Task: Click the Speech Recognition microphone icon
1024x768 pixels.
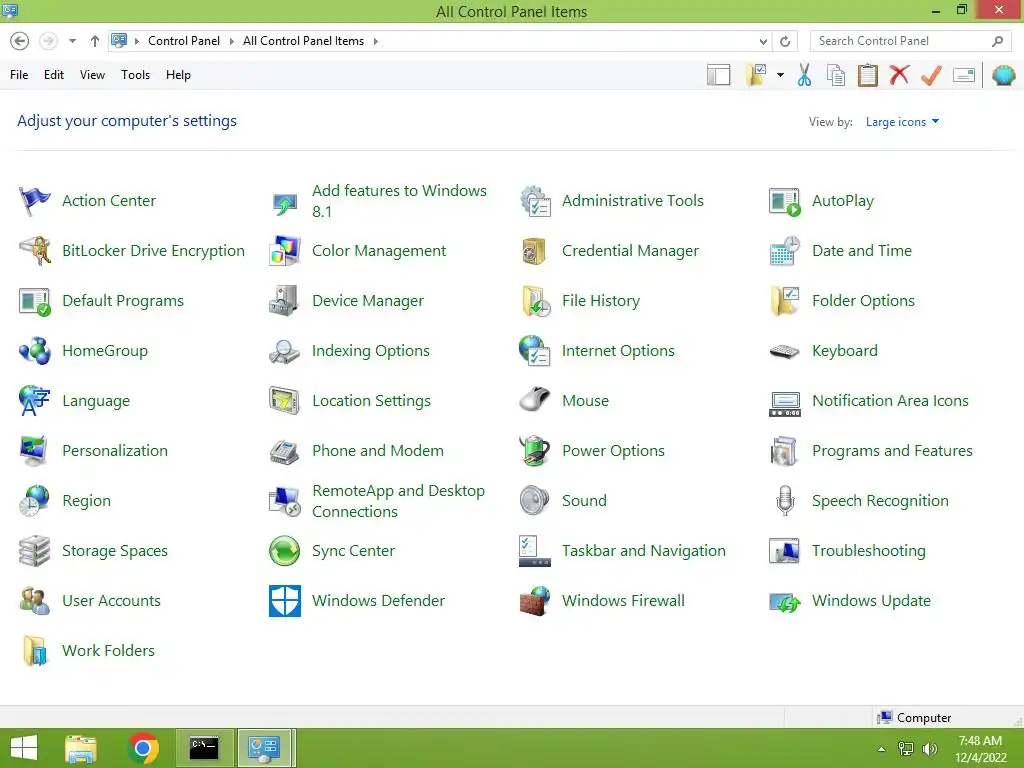Action: 785,501
